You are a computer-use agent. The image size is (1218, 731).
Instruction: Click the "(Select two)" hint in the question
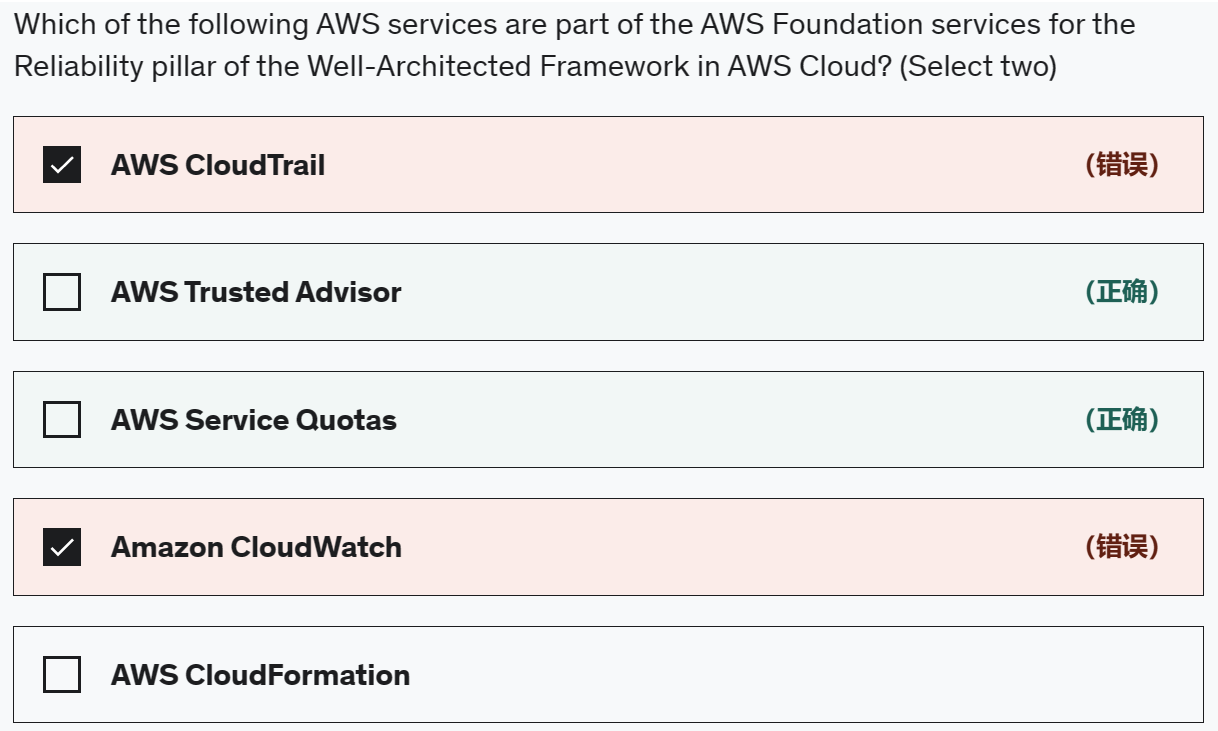click(x=977, y=67)
